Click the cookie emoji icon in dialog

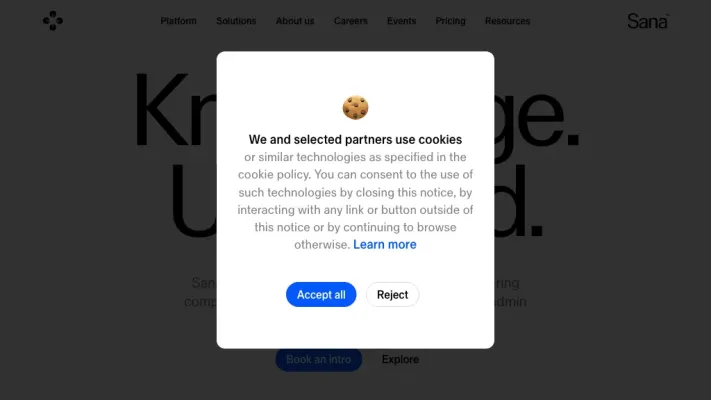coord(355,107)
